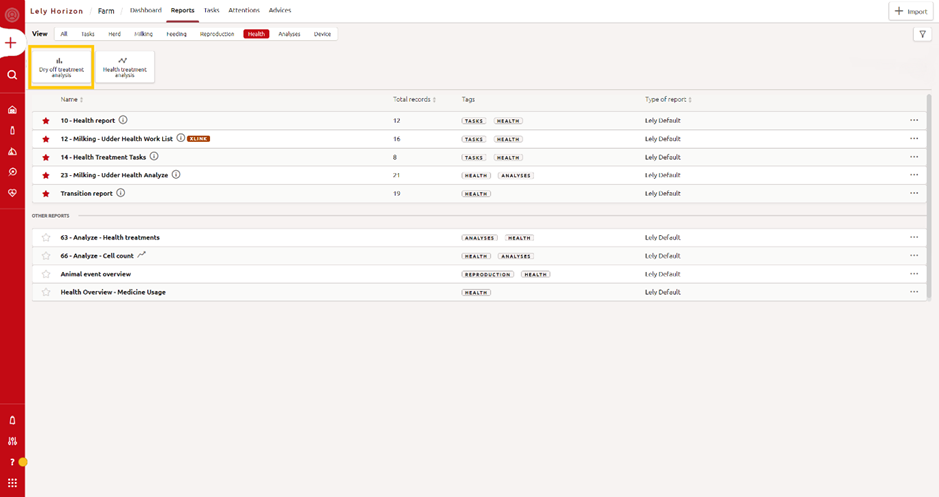Open Attentions tab

(244, 10)
